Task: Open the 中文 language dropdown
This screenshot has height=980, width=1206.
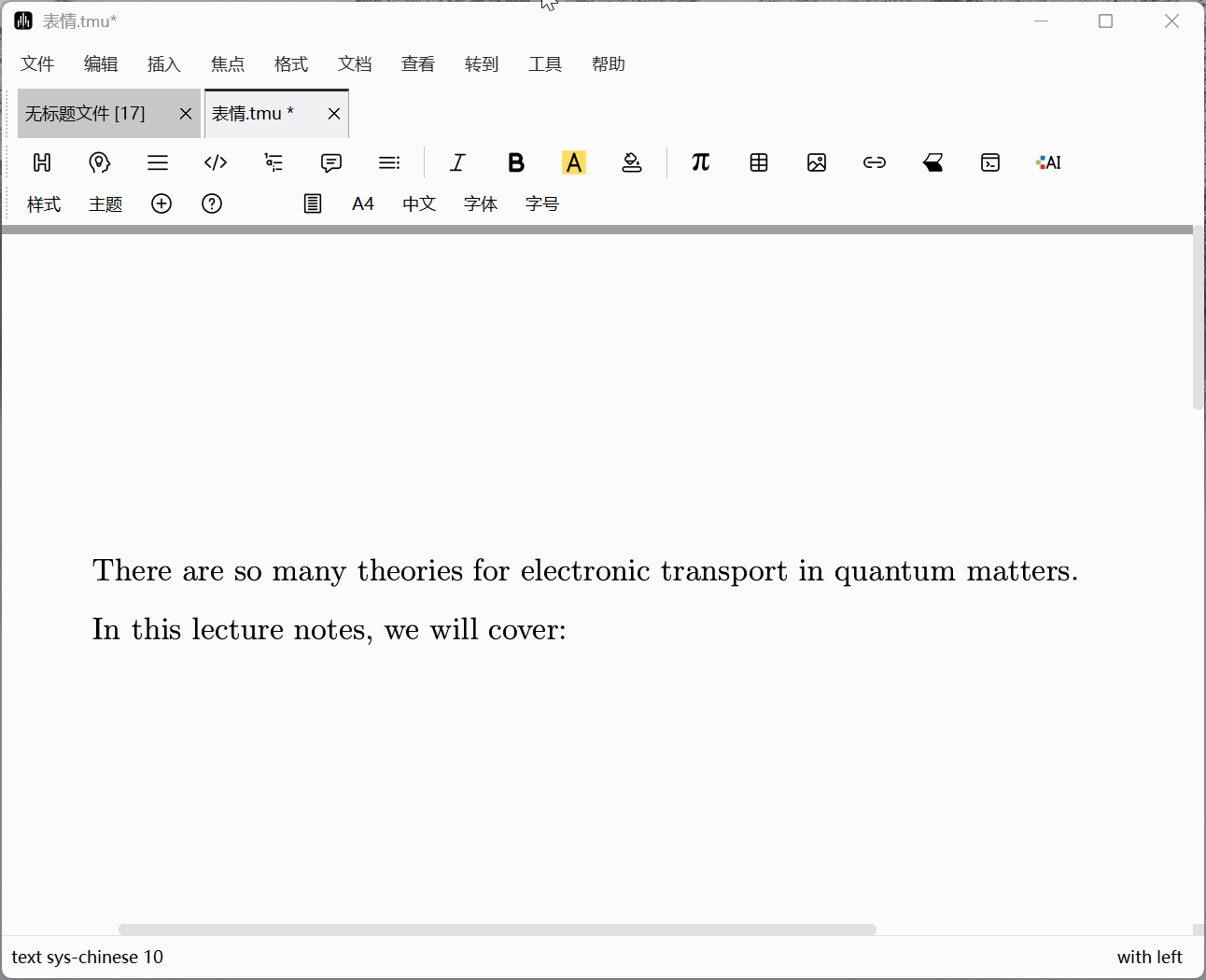Action: (x=419, y=203)
